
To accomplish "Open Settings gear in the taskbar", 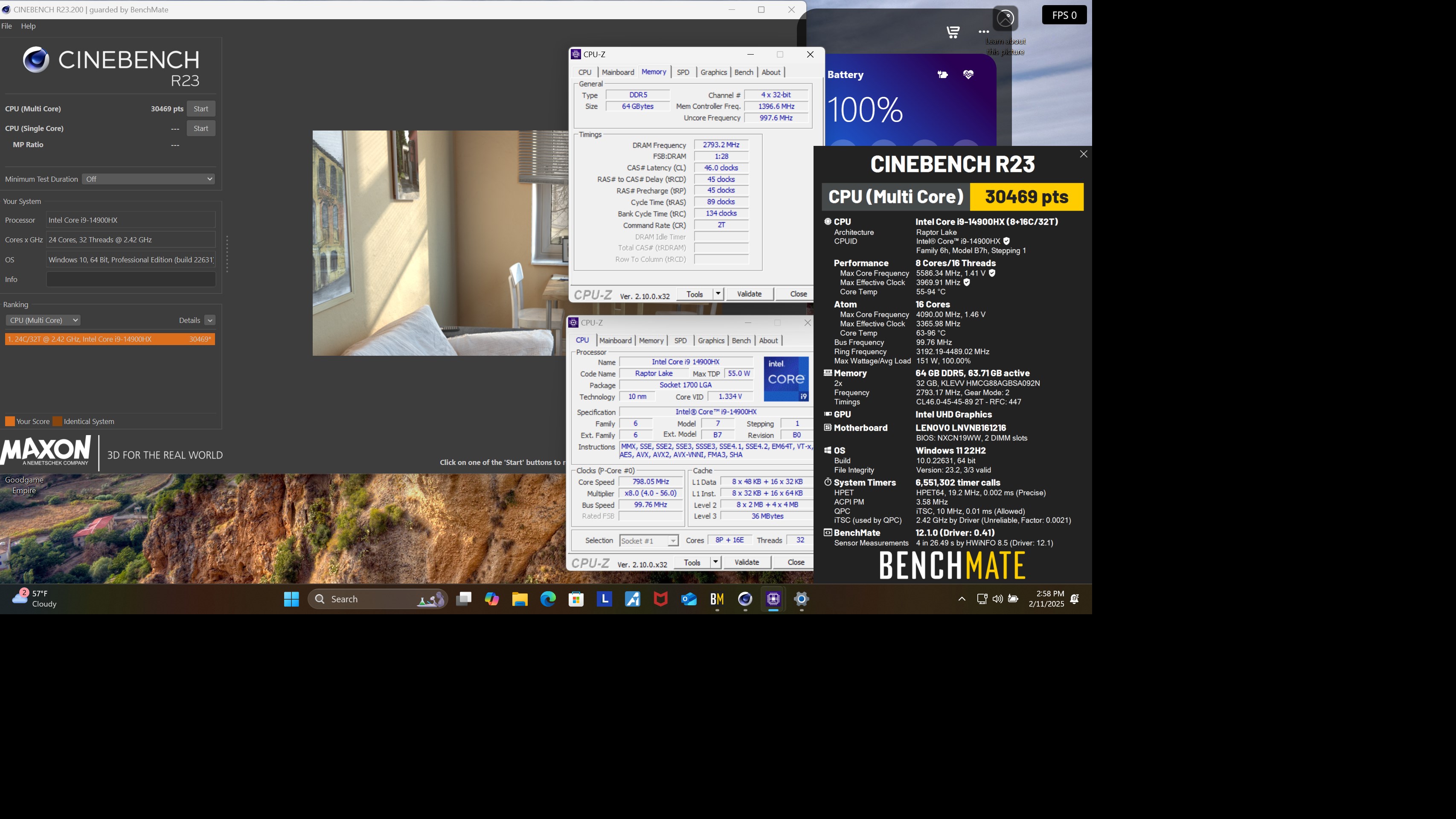I will [802, 599].
